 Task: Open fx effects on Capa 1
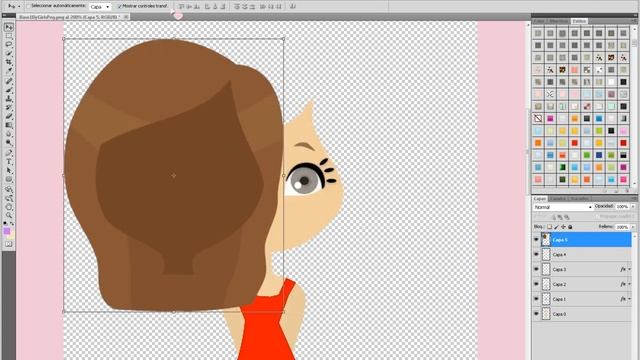pyautogui.click(x=623, y=299)
